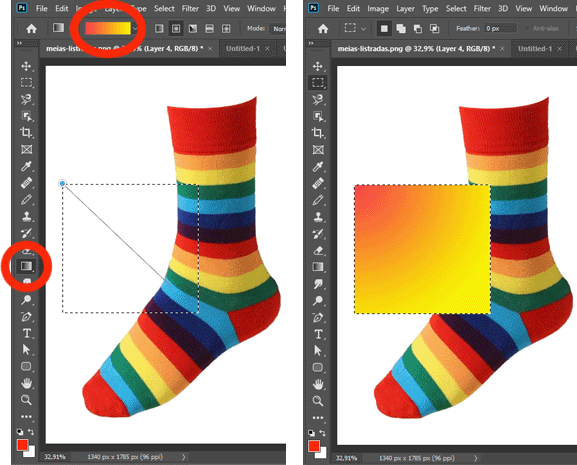Viewport: 577px width, 465px height.
Task: Swap foreground and background colors, left window
Action: [31, 432]
